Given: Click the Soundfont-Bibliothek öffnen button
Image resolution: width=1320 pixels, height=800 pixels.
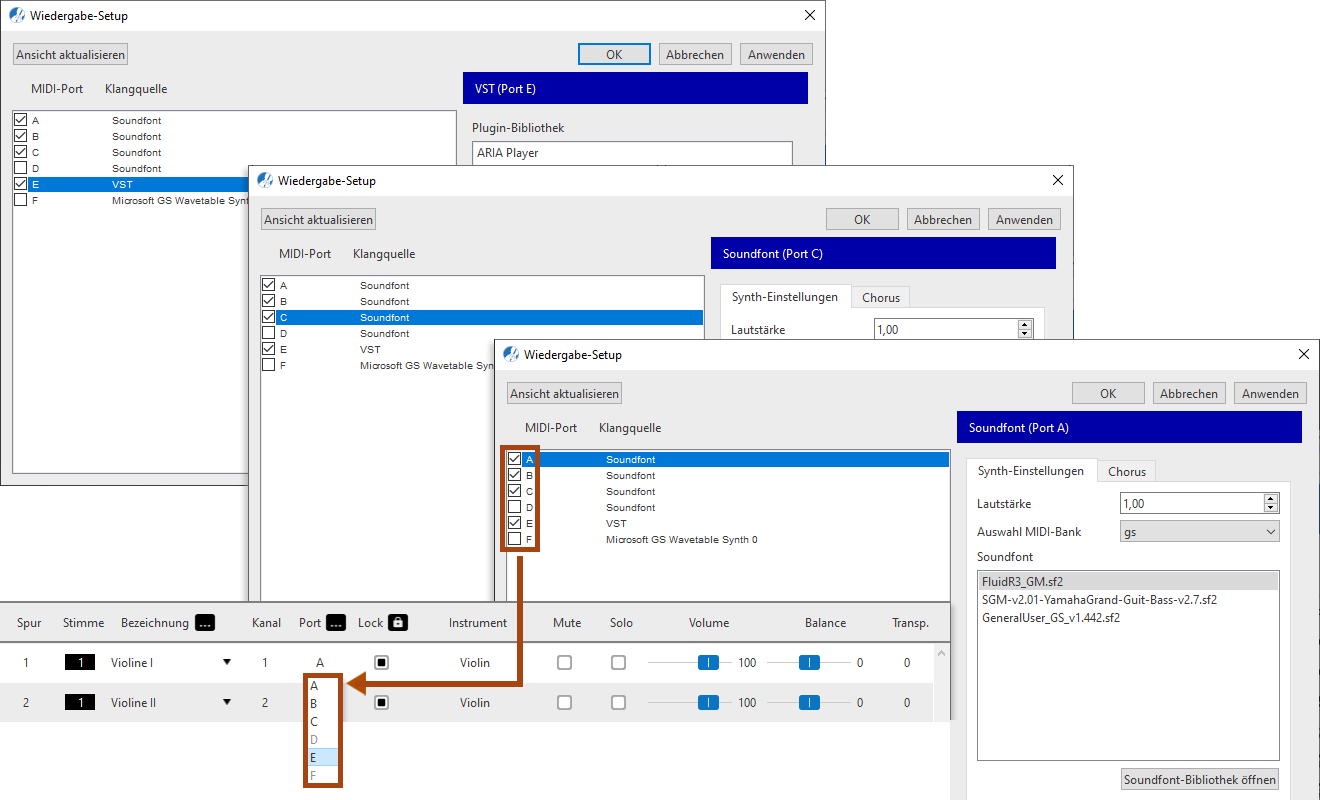Looking at the screenshot, I should [1200, 779].
